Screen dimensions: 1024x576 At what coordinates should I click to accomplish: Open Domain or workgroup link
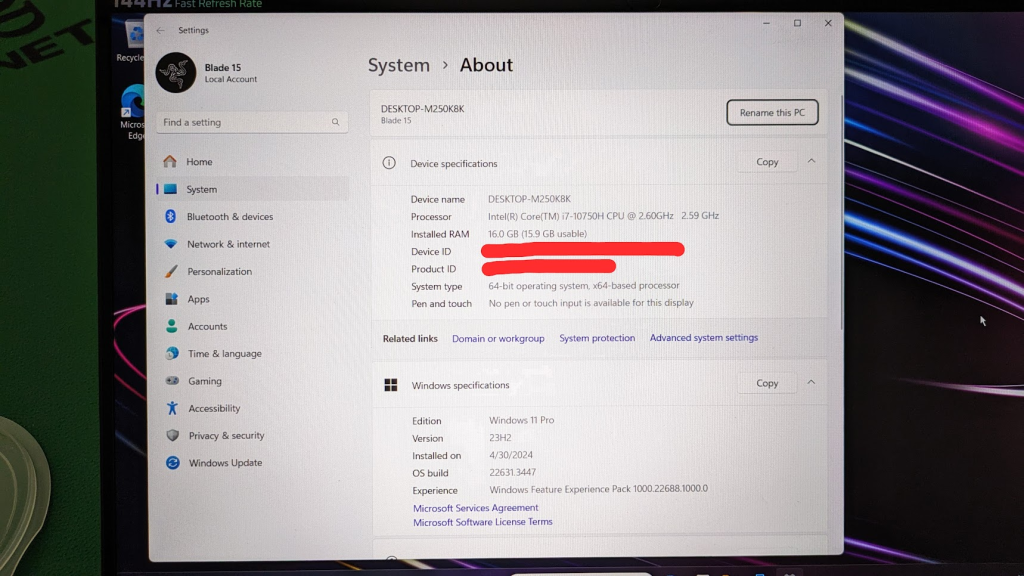tap(498, 338)
